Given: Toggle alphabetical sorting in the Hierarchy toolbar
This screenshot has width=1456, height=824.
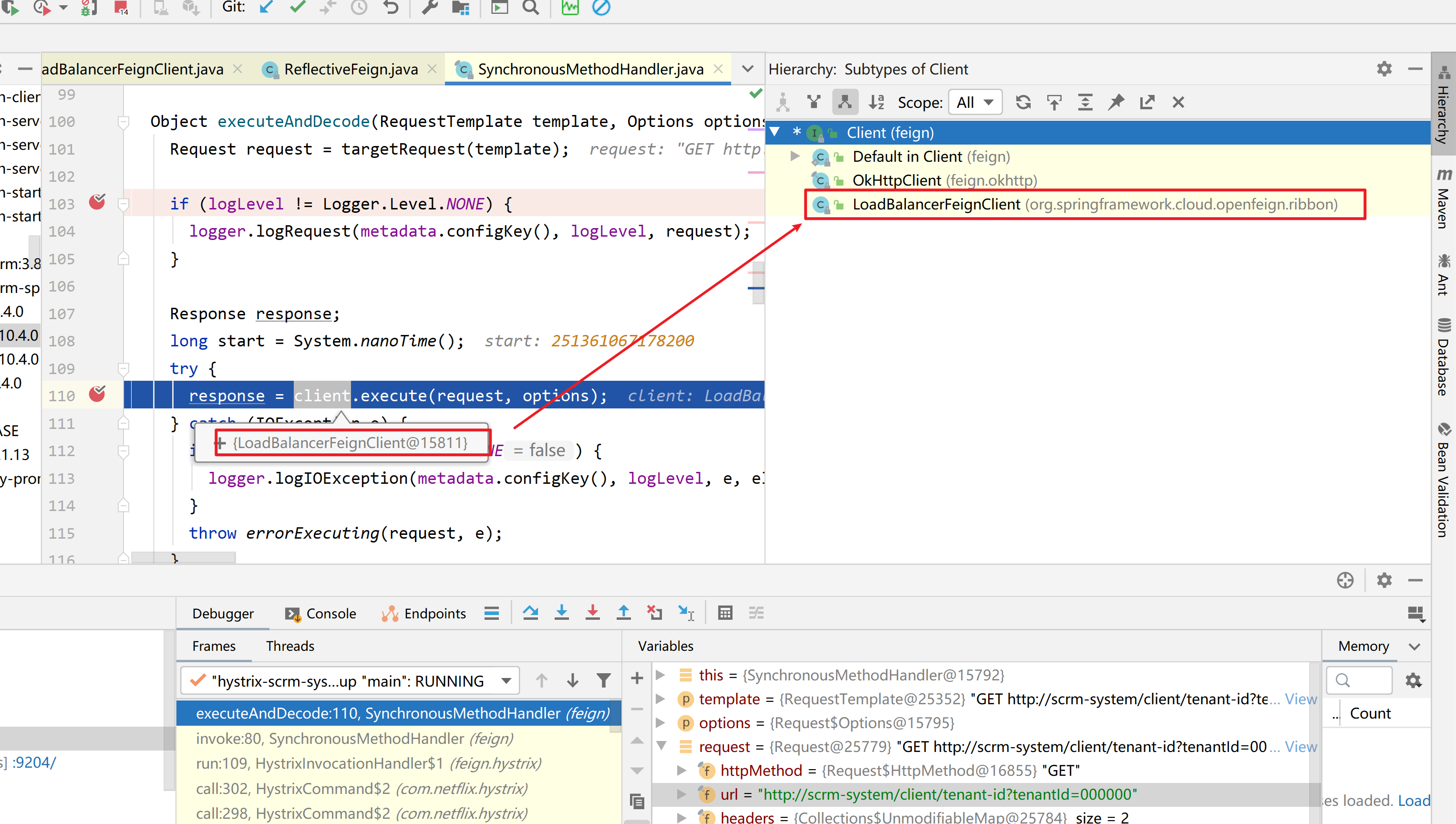Looking at the screenshot, I should [876, 103].
